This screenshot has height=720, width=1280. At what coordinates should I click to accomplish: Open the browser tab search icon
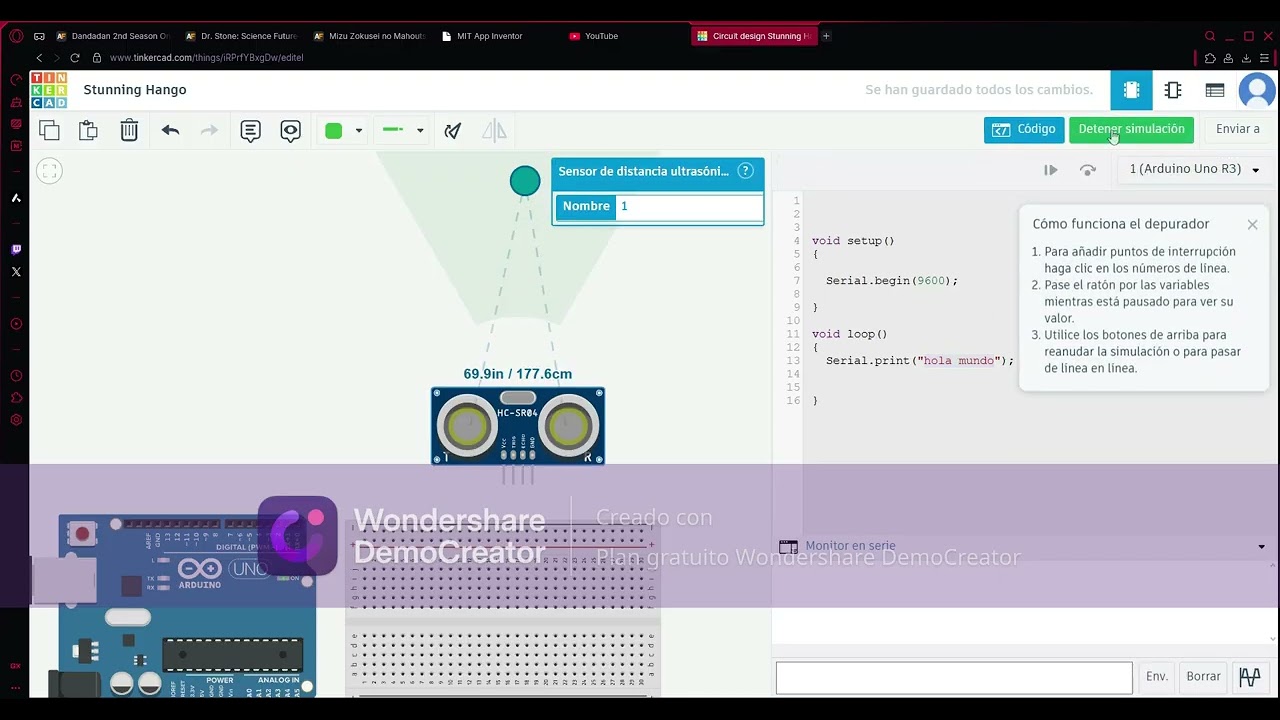click(x=1209, y=36)
